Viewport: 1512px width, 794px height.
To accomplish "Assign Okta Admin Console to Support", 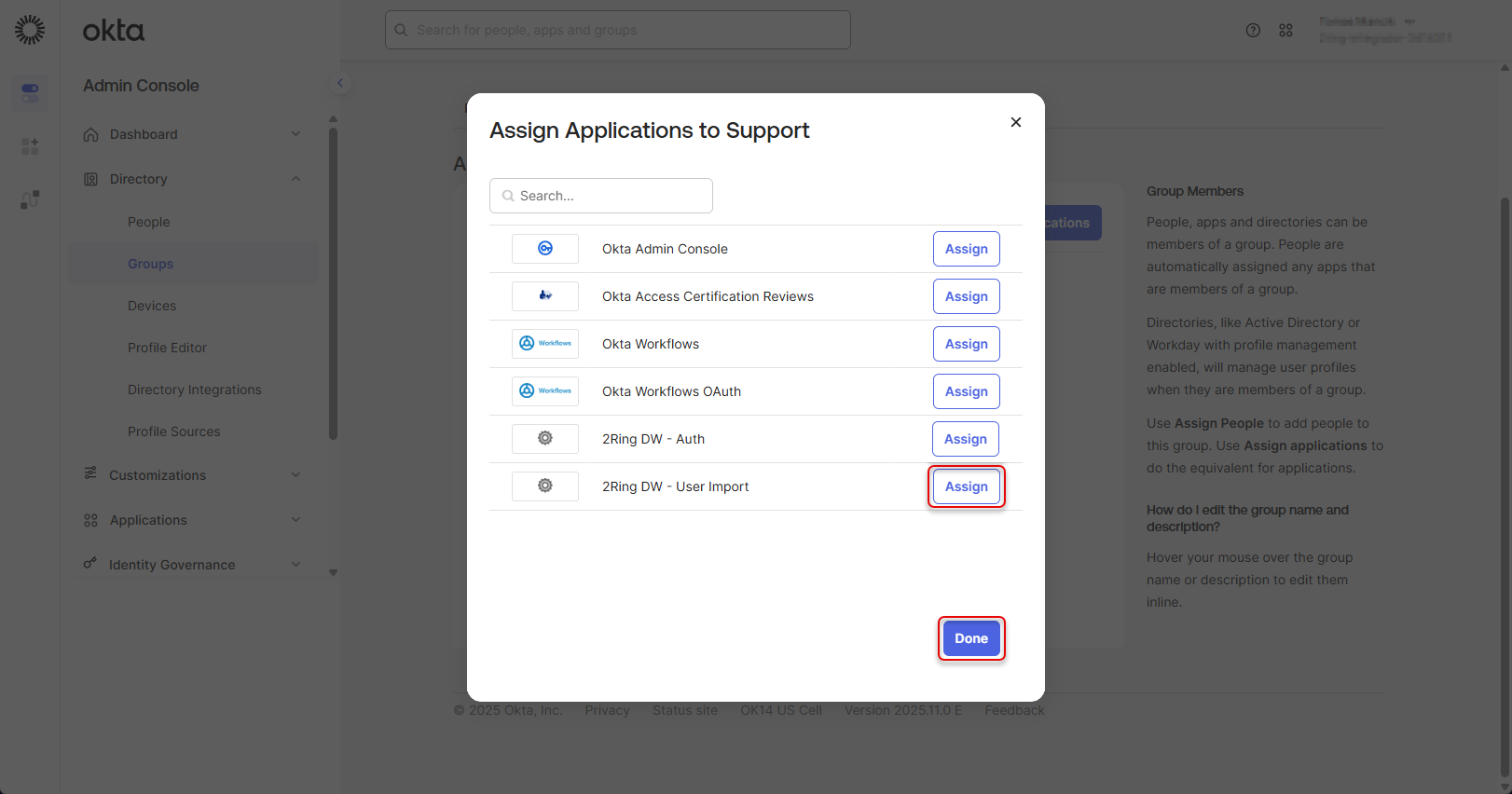I will [967, 249].
